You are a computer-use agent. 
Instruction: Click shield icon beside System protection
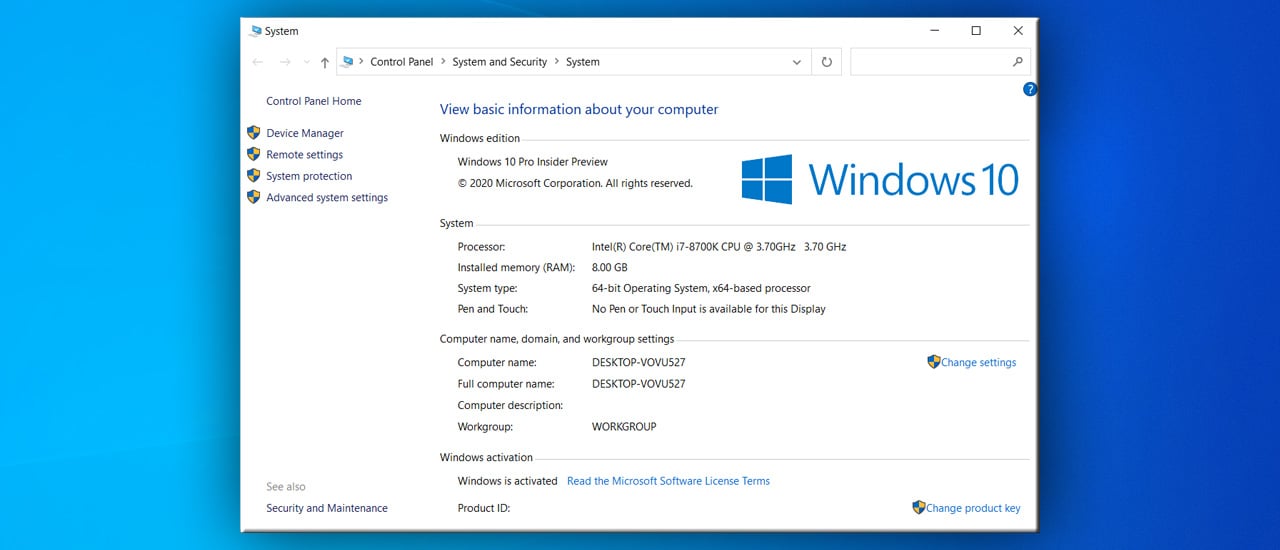pyautogui.click(x=254, y=175)
